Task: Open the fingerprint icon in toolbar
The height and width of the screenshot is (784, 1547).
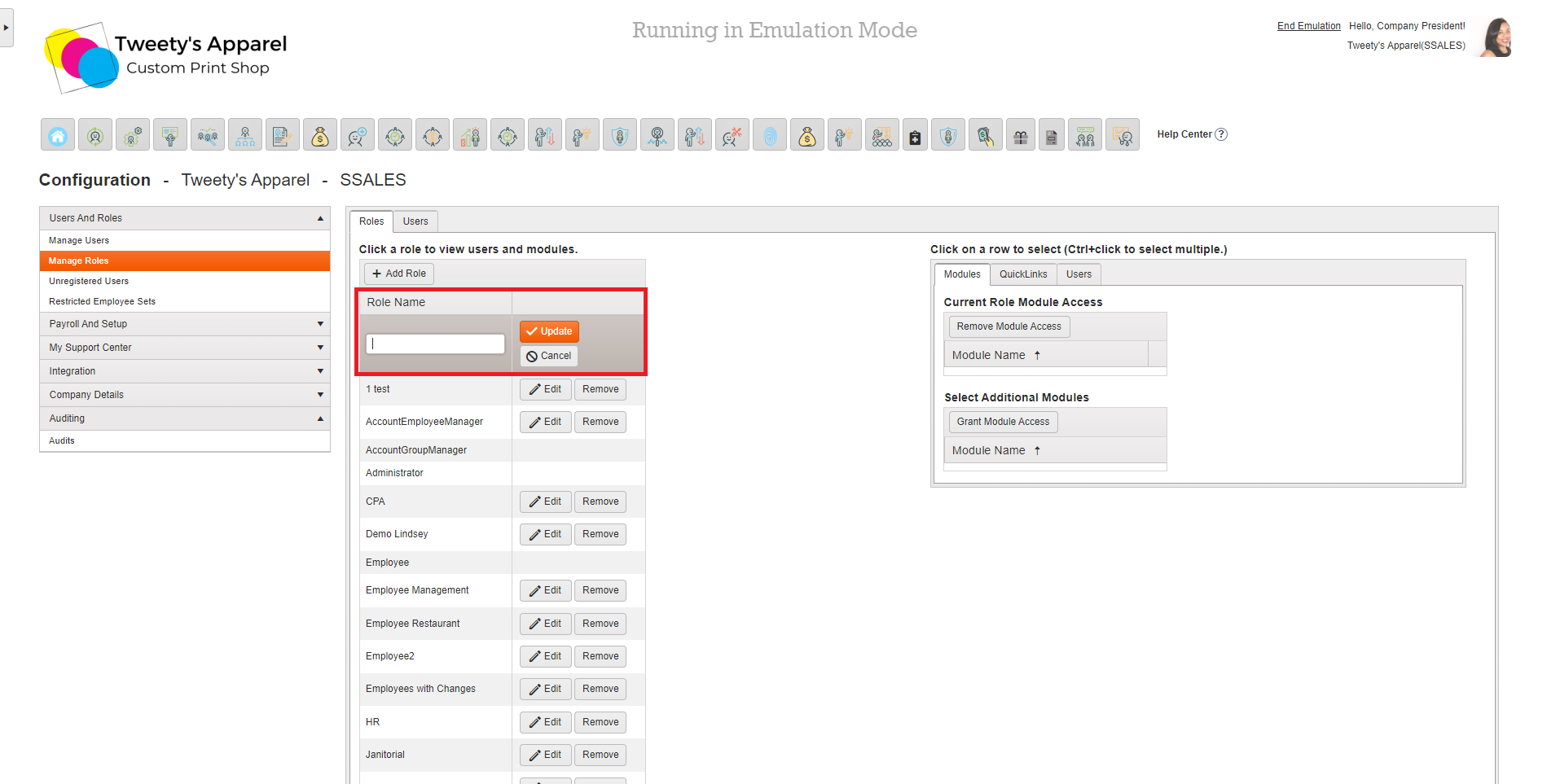Action: pyautogui.click(x=770, y=135)
